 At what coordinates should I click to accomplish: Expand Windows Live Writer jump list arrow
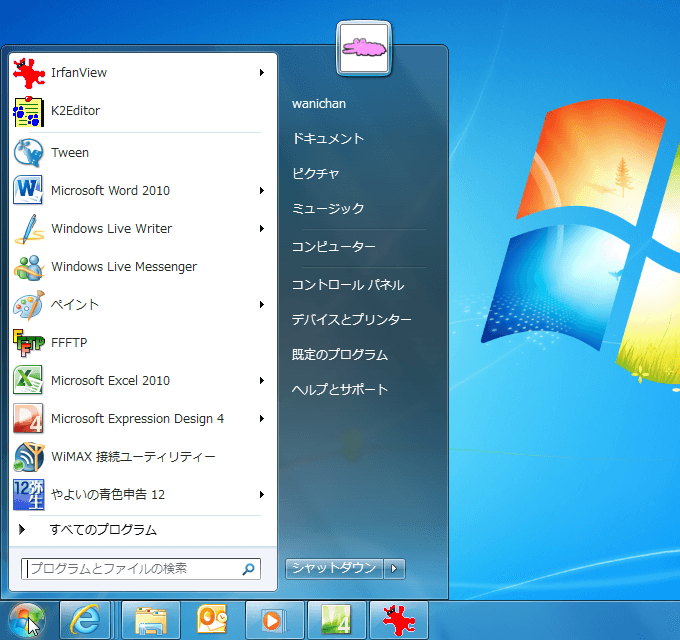[262, 229]
